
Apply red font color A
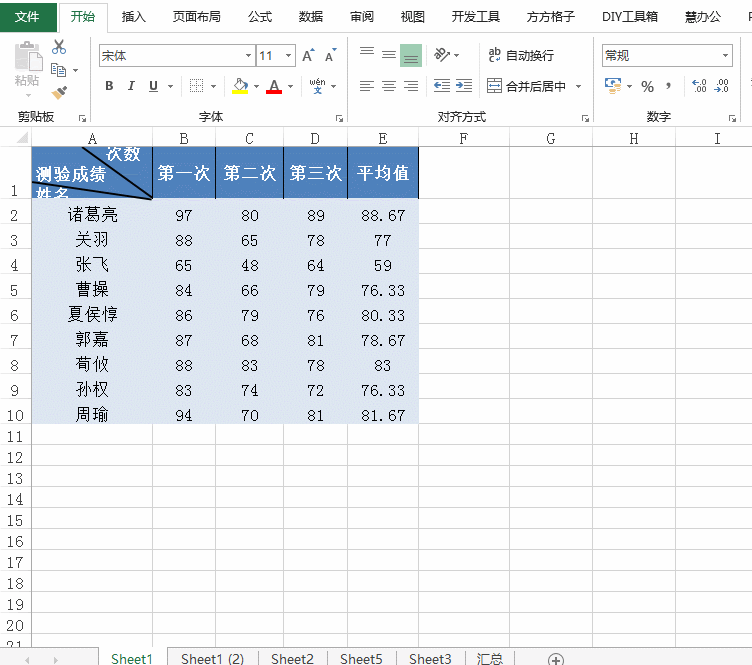click(274, 86)
